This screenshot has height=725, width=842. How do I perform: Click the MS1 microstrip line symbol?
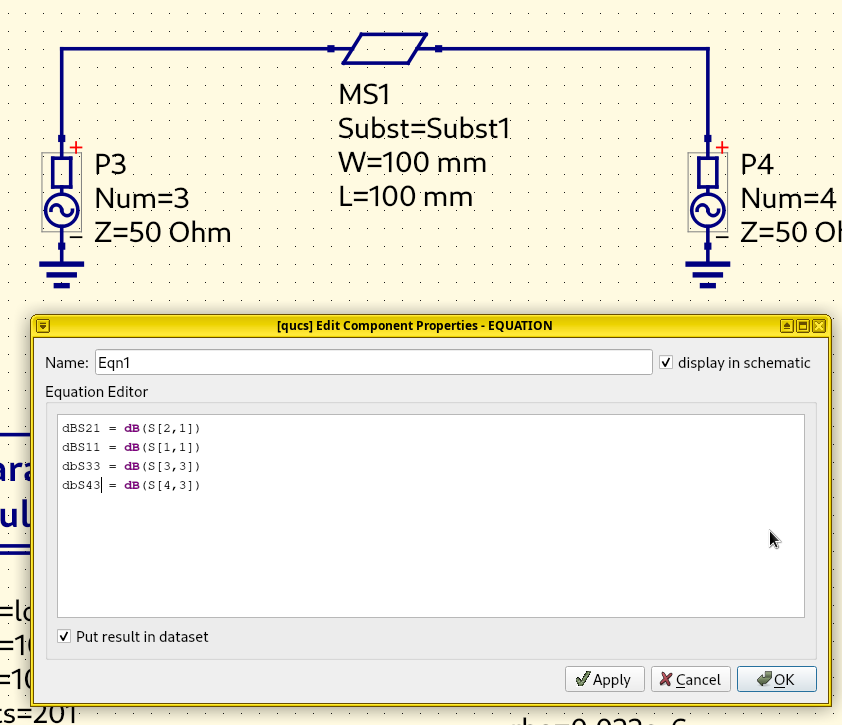click(385, 48)
